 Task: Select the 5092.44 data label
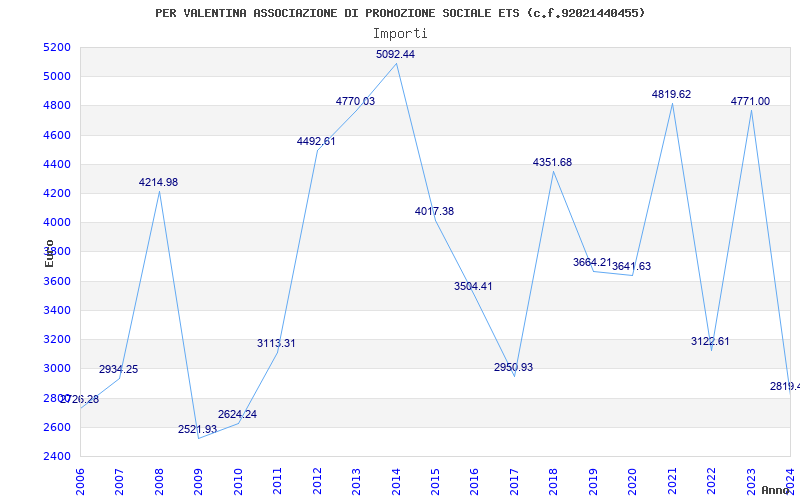pyautogui.click(x=395, y=55)
